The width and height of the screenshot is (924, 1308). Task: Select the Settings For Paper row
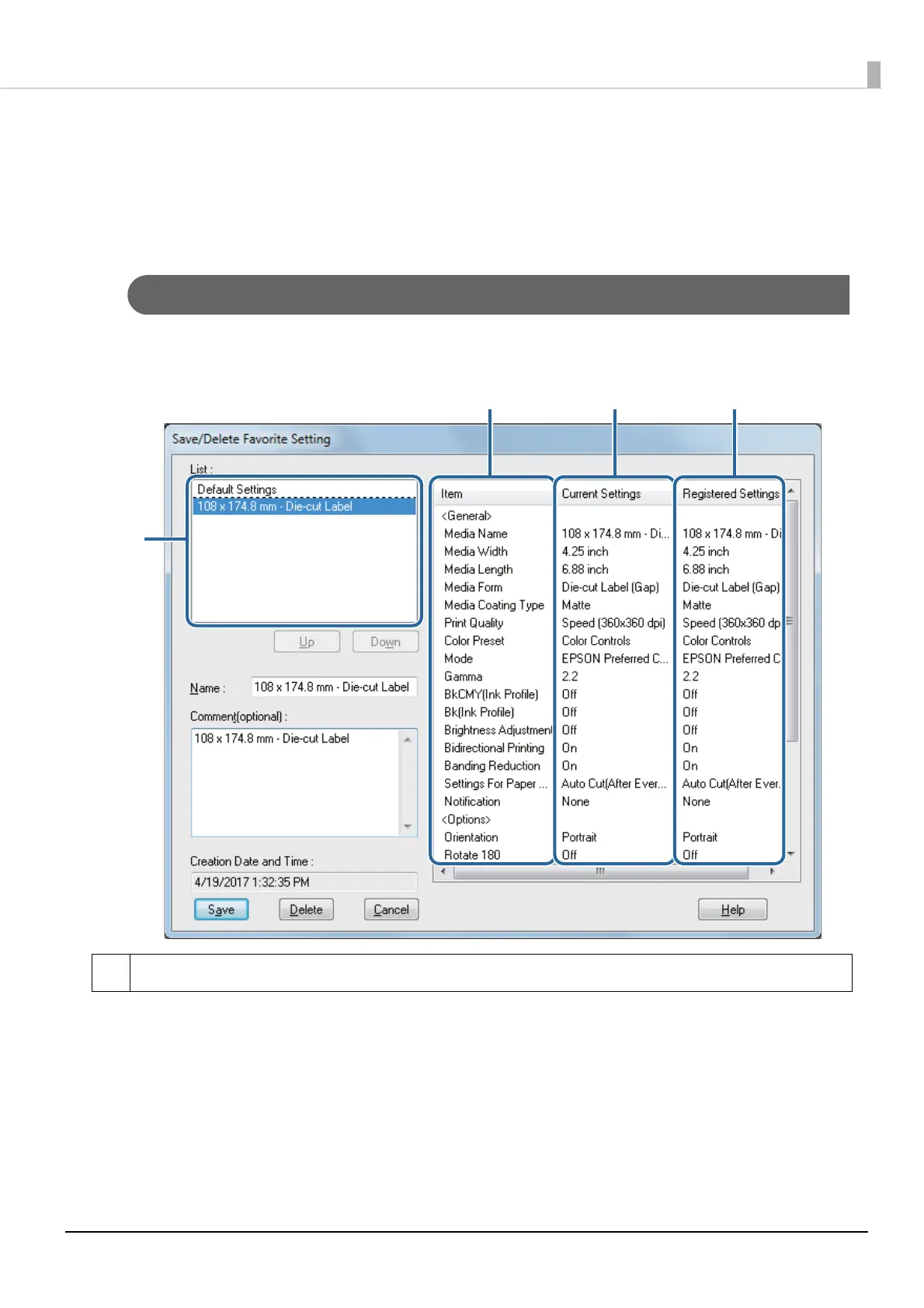610,784
